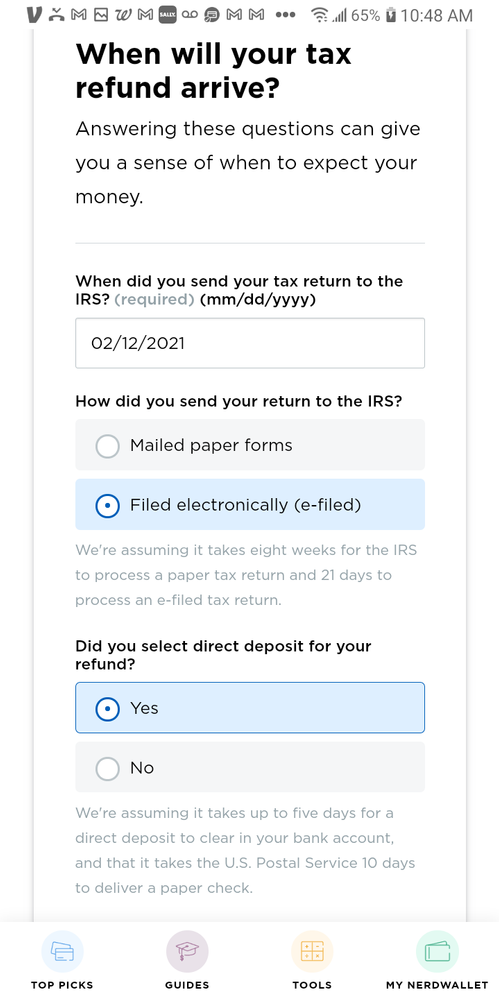Tap the Wi-Fi status icon

(319, 15)
